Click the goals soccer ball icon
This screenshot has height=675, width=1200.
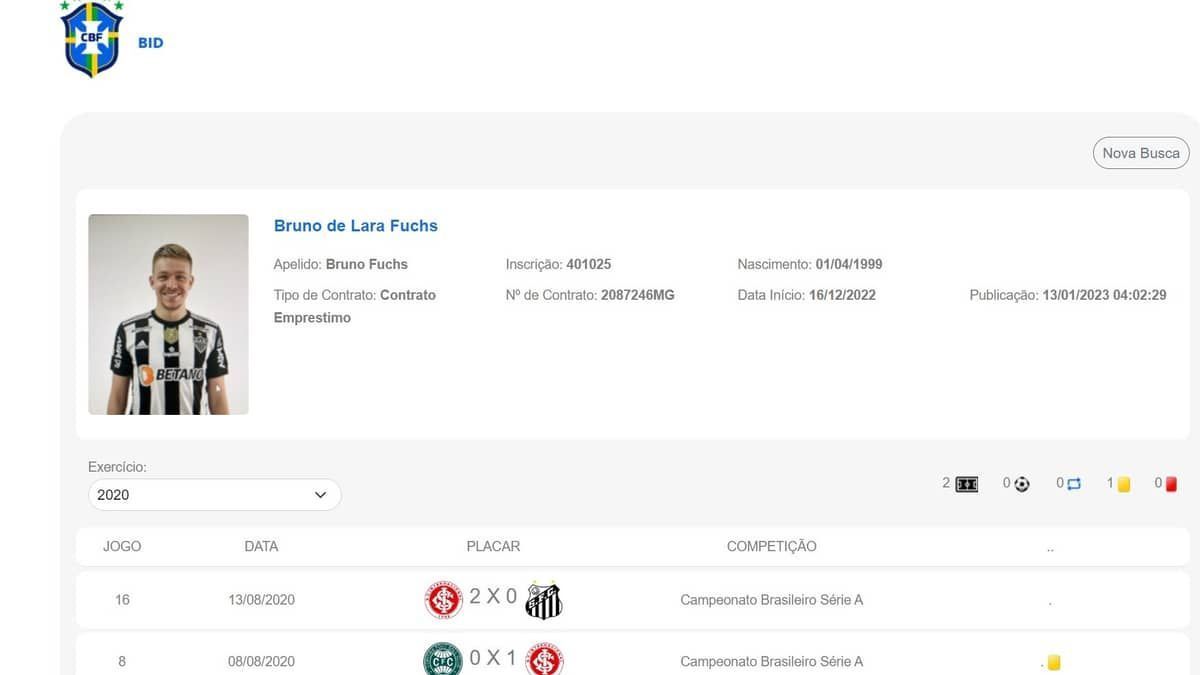point(1022,484)
